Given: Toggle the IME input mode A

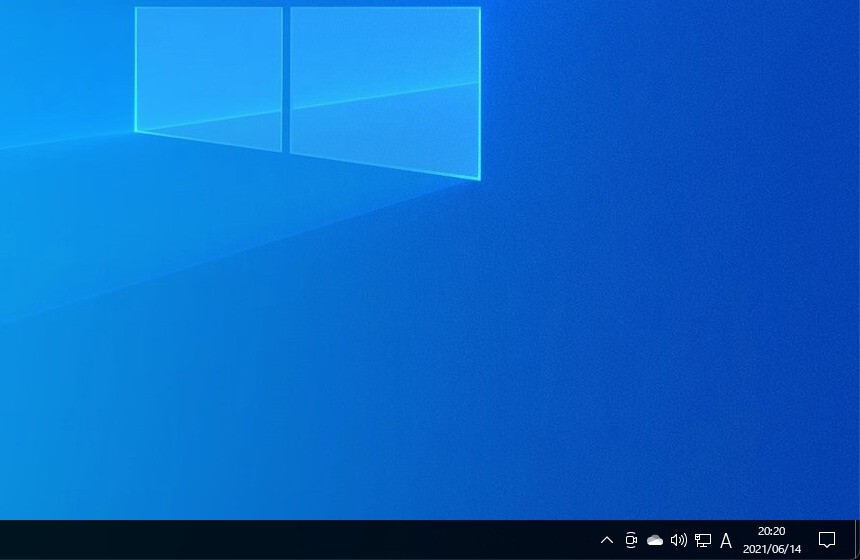Looking at the screenshot, I should (x=726, y=540).
